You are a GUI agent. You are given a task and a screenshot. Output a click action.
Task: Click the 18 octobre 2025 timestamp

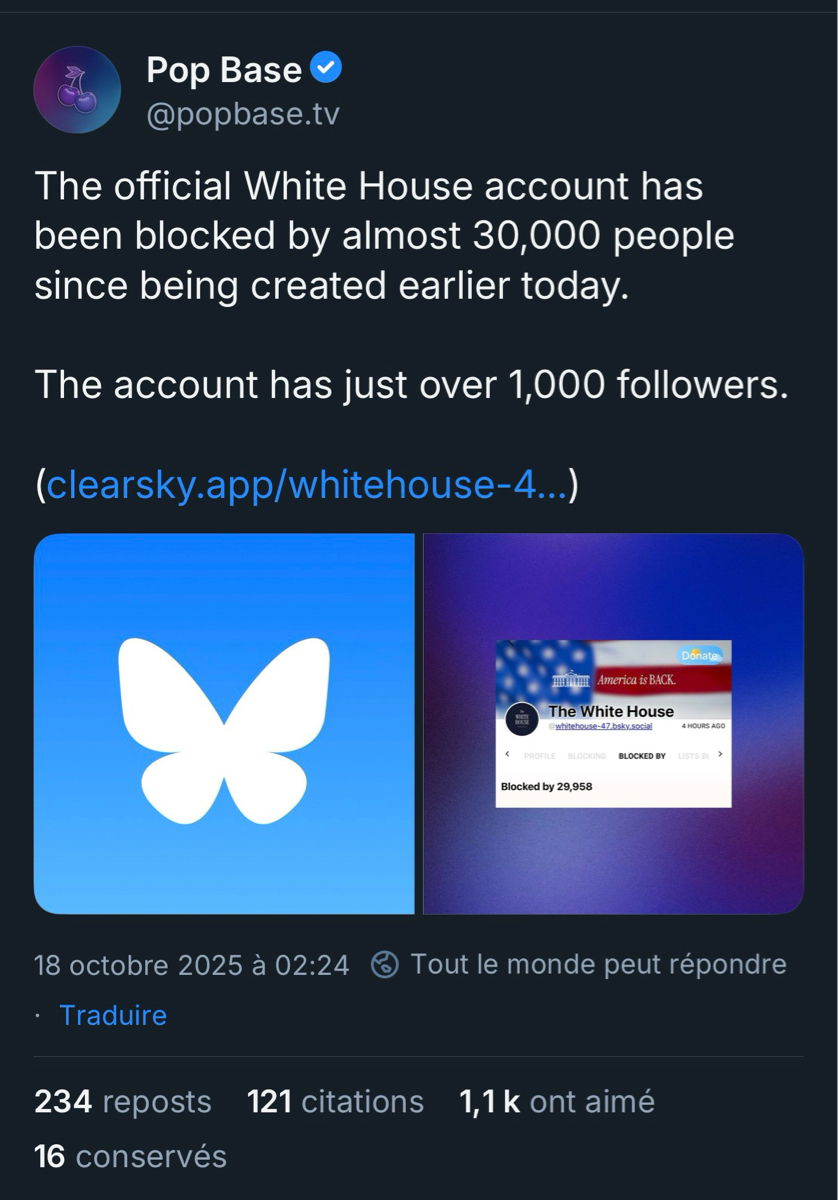(192, 965)
